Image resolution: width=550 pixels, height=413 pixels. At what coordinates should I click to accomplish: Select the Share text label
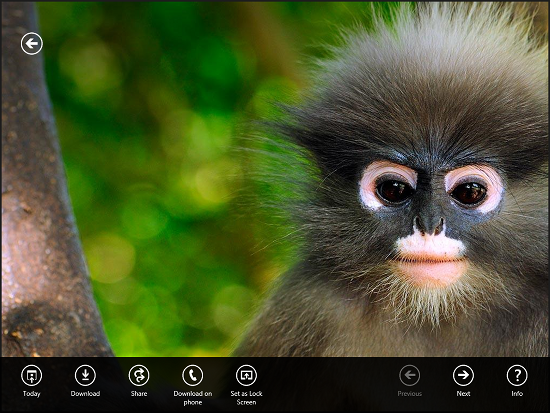[139, 394]
